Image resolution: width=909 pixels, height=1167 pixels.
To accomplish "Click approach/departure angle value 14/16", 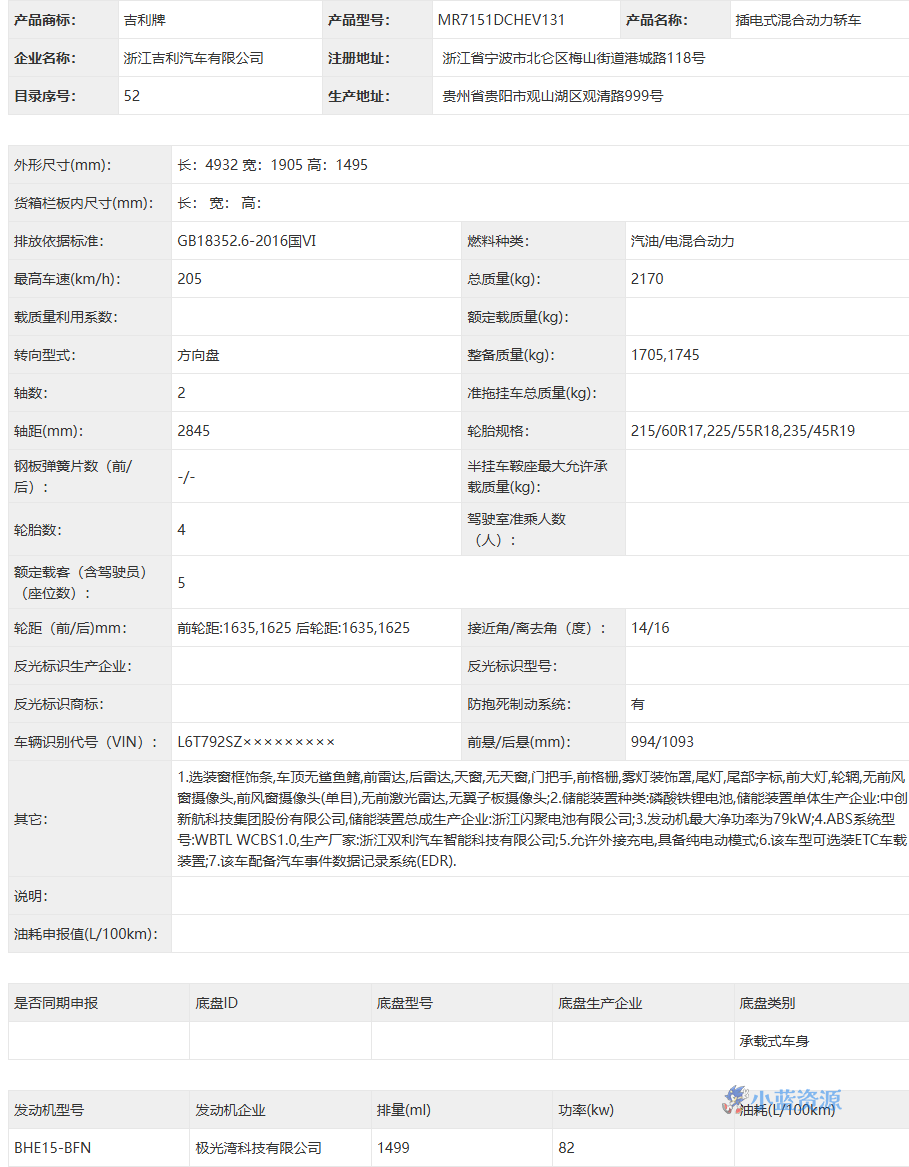I will (650, 628).
